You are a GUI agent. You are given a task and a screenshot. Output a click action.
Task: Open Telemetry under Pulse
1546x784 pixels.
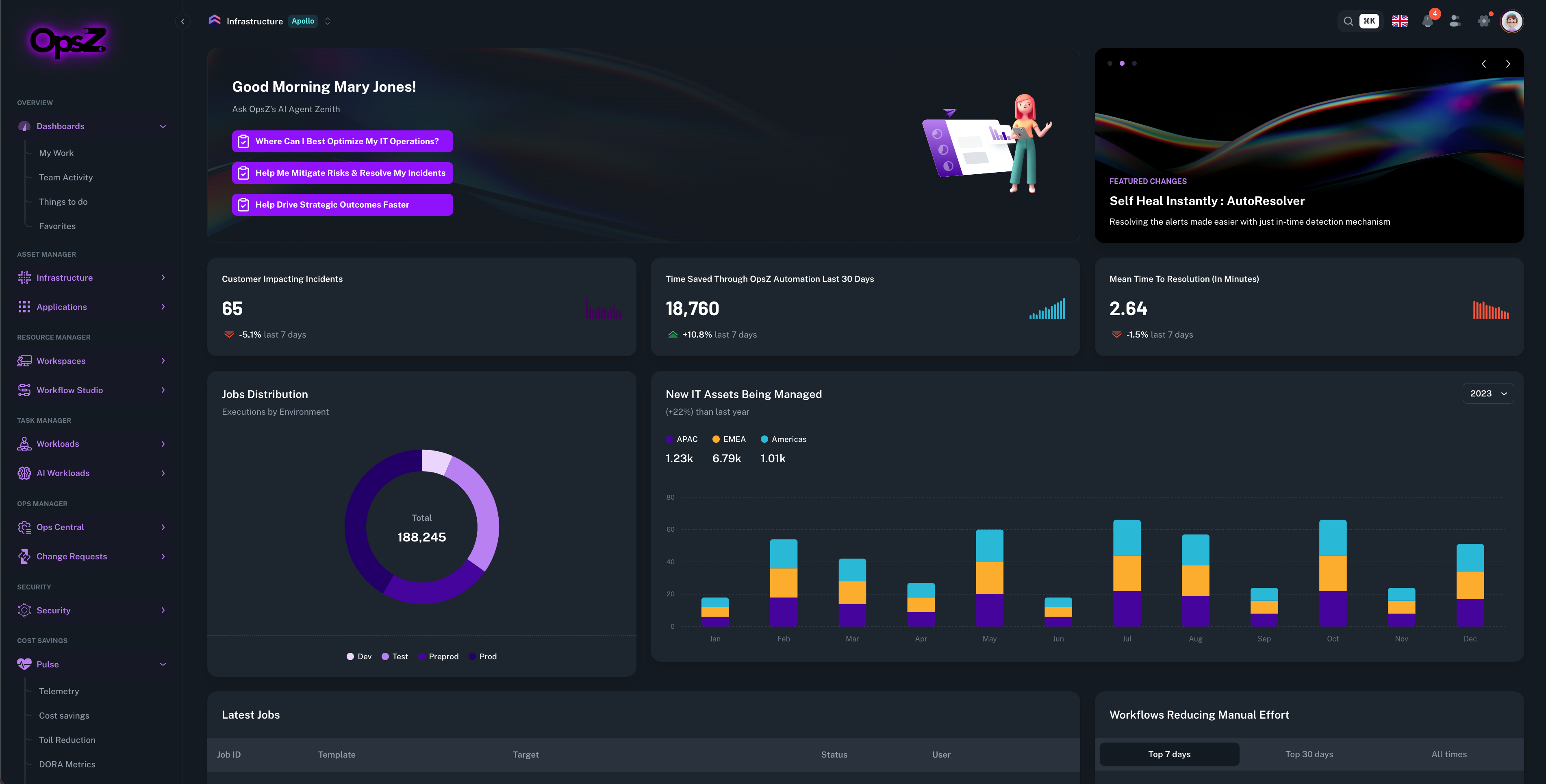(x=59, y=691)
